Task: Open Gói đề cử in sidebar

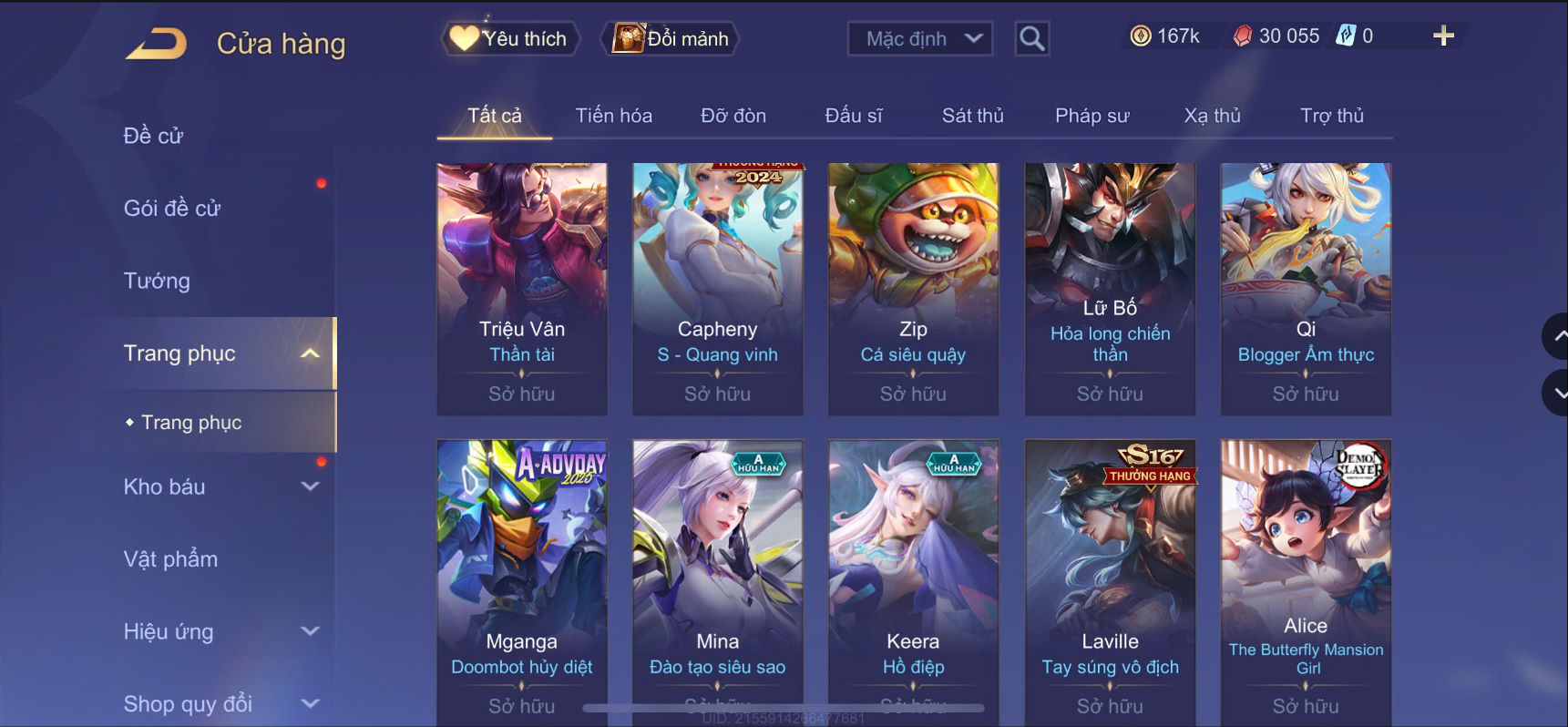Action: pos(172,208)
